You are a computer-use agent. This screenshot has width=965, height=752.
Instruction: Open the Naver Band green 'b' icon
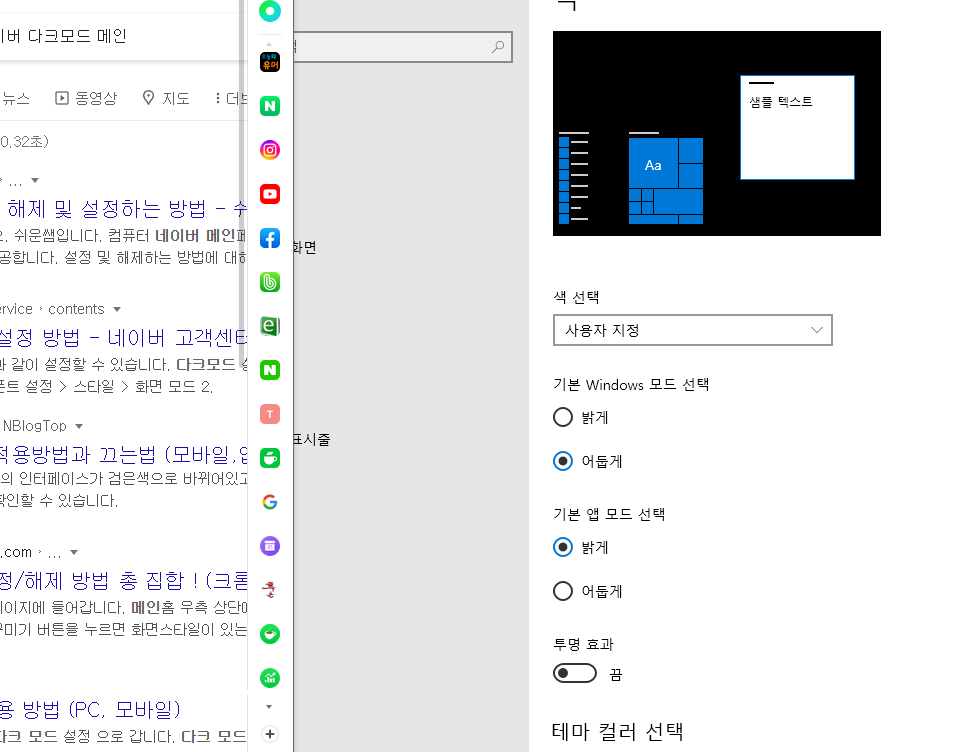[x=270, y=282]
